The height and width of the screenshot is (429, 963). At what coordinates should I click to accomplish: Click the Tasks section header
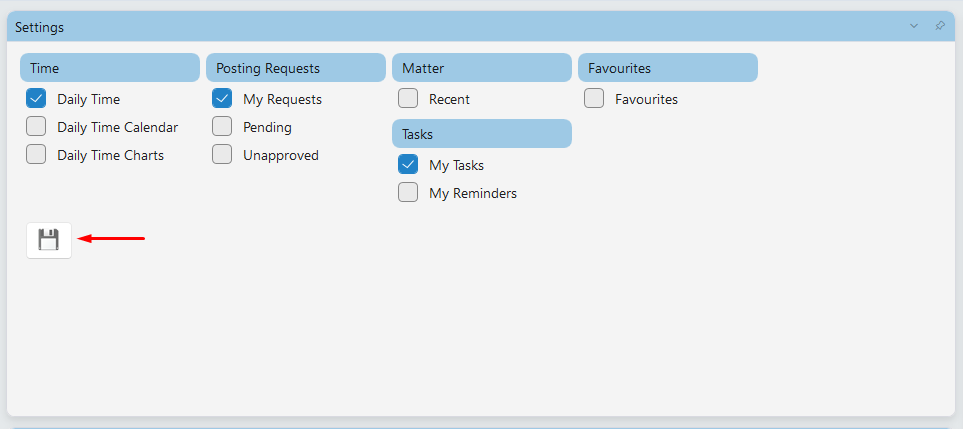tap(482, 134)
